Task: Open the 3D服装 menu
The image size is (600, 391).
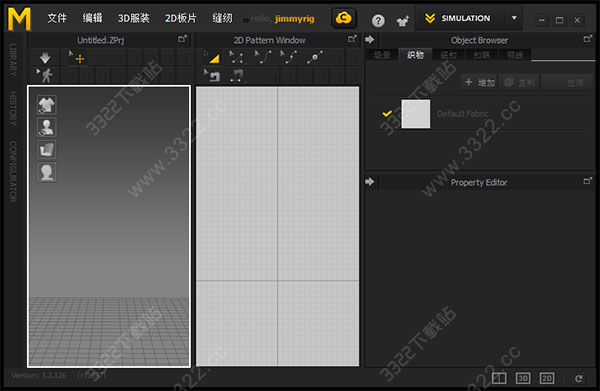Action: [134, 18]
